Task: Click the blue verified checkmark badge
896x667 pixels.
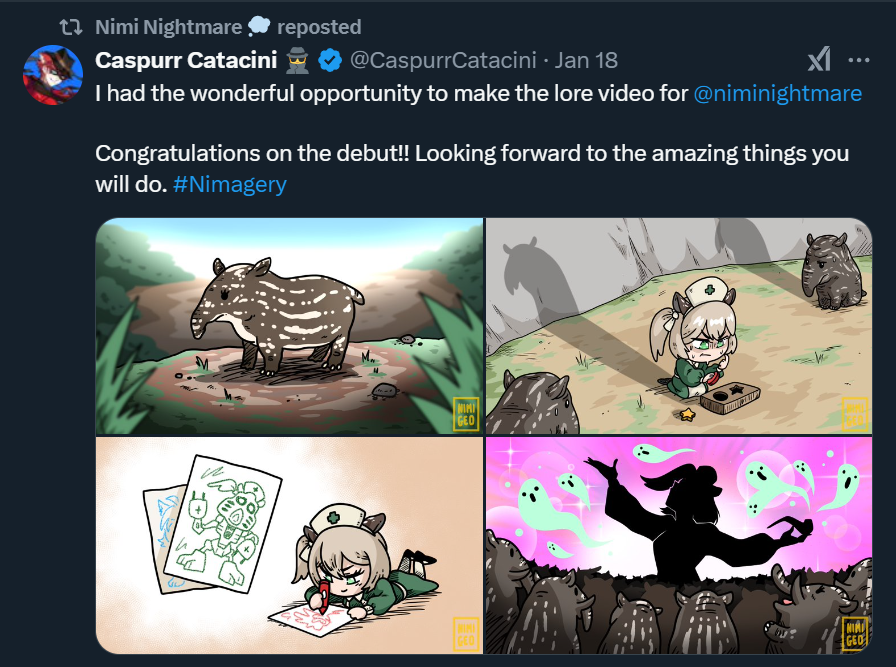Action: [x=330, y=61]
